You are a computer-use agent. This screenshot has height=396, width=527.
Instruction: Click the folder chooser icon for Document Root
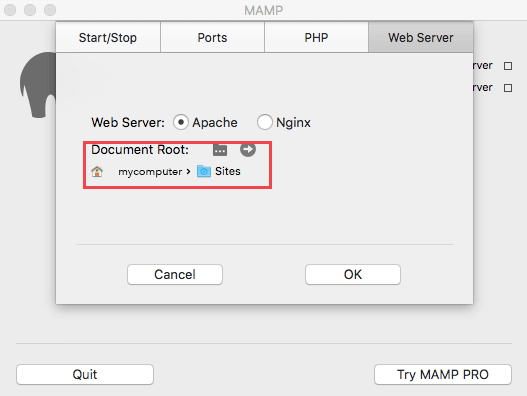click(x=220, y=150)
